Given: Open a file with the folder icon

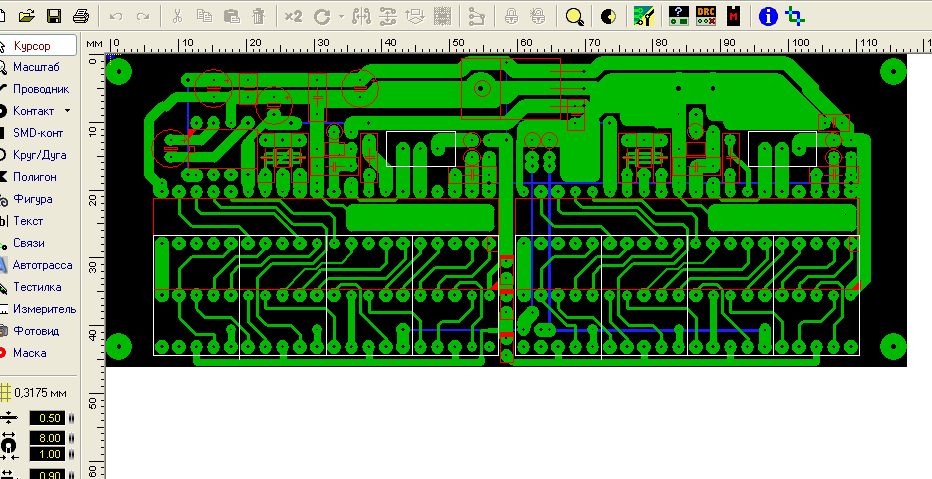Looking at the screenshot, I should [26, 16].
